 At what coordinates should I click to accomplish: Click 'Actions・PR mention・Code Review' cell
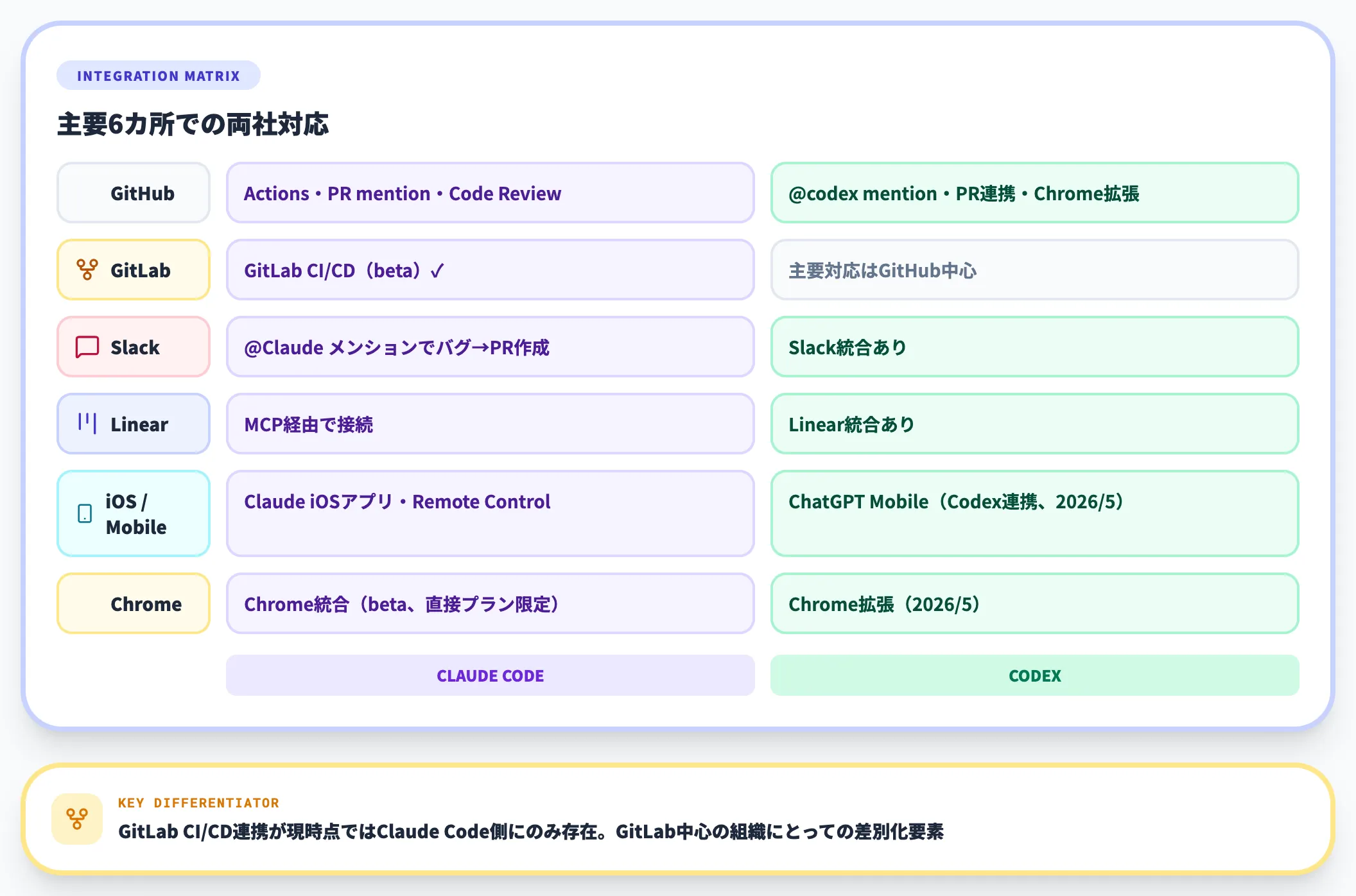coord(491,193)
